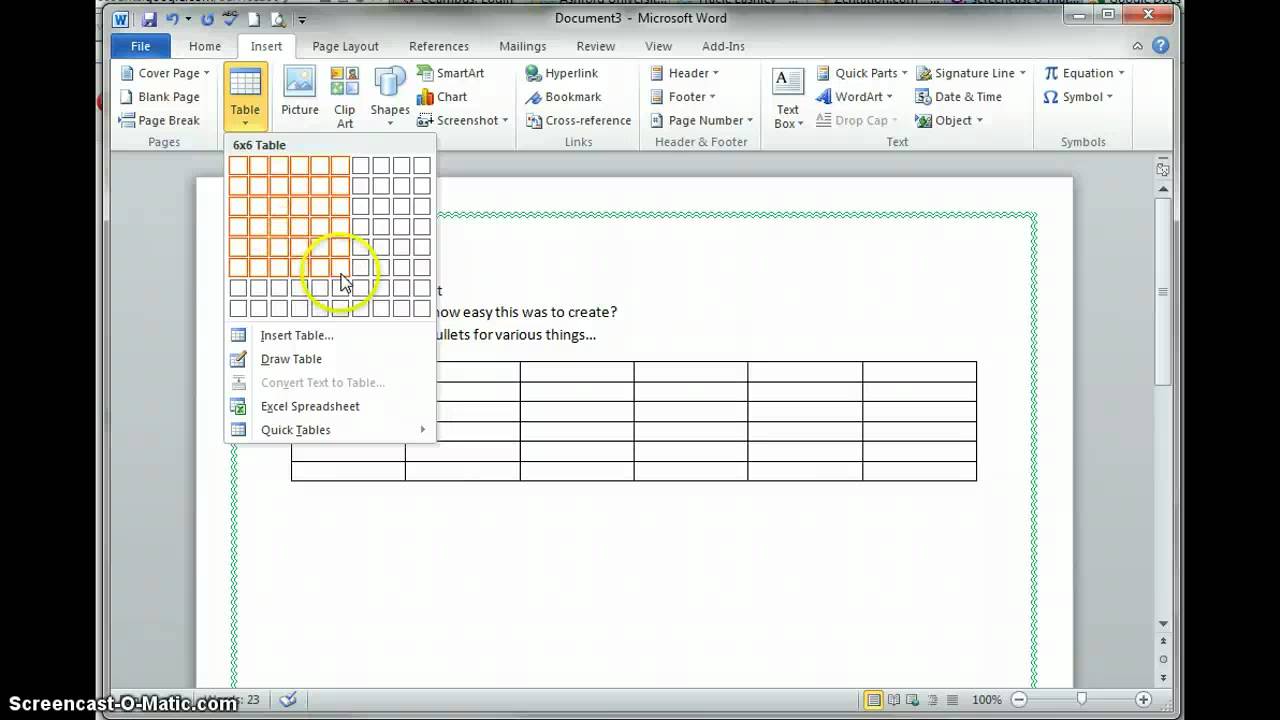1280x720 pixels.
Task: Select Draw Table option
Action: coord(331,359)
